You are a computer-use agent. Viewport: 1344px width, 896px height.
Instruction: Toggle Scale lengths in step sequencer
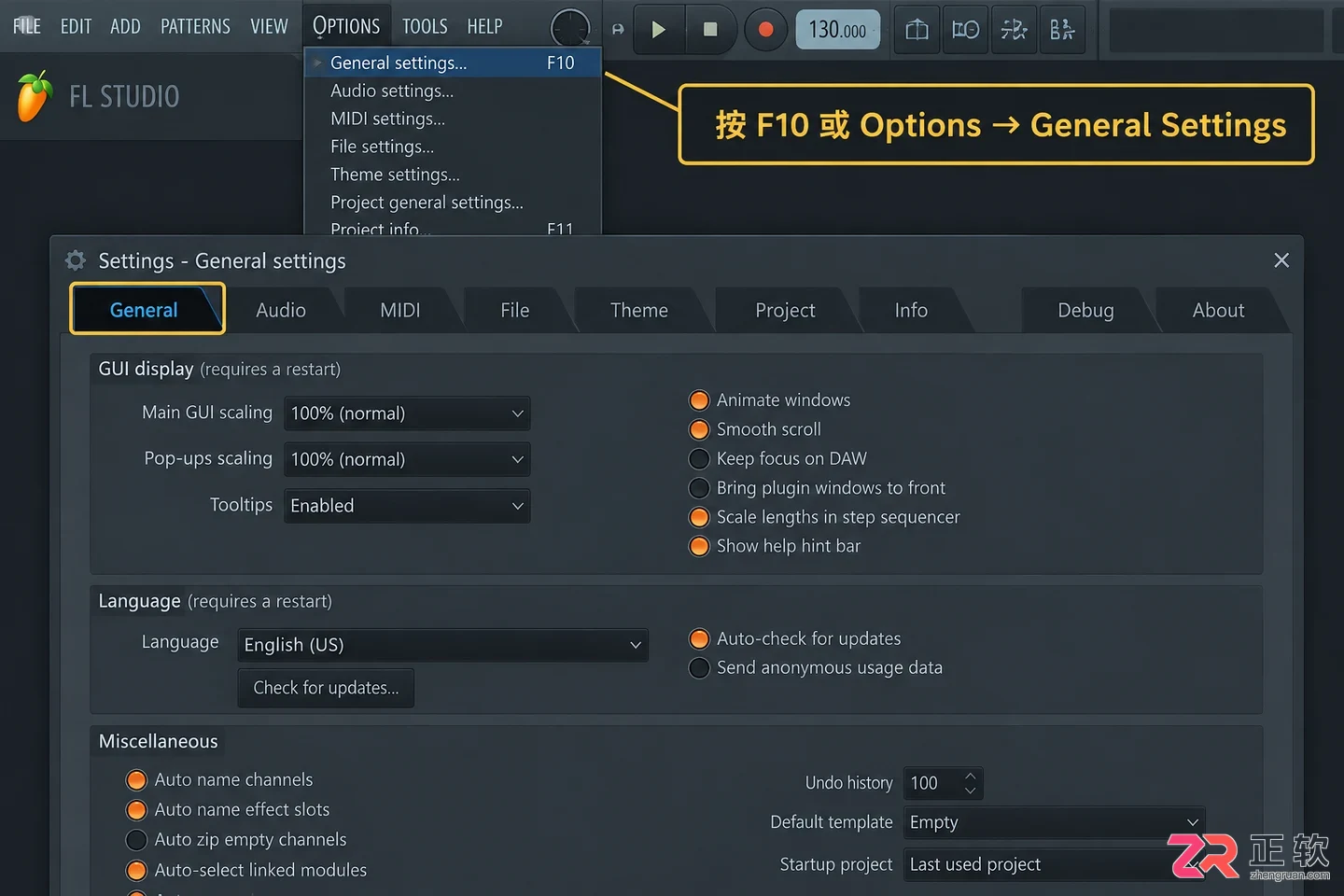699,517
